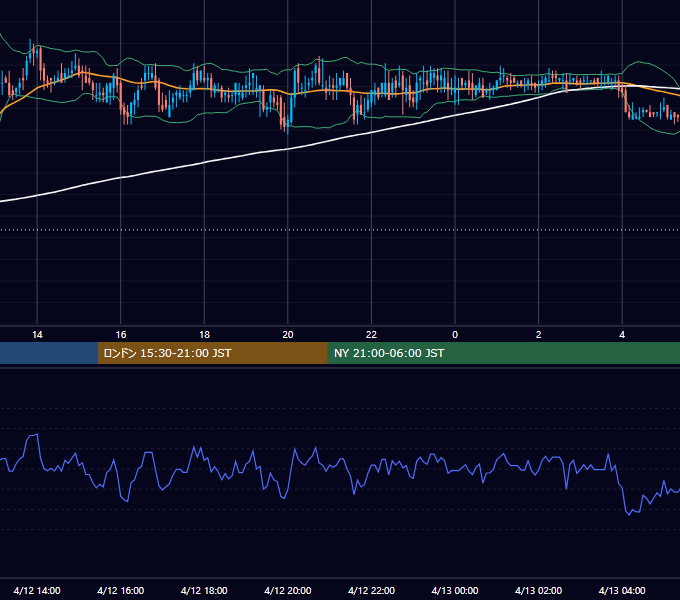
Task: Click the 18 hour axis label
Action: (x=204, y=335)
